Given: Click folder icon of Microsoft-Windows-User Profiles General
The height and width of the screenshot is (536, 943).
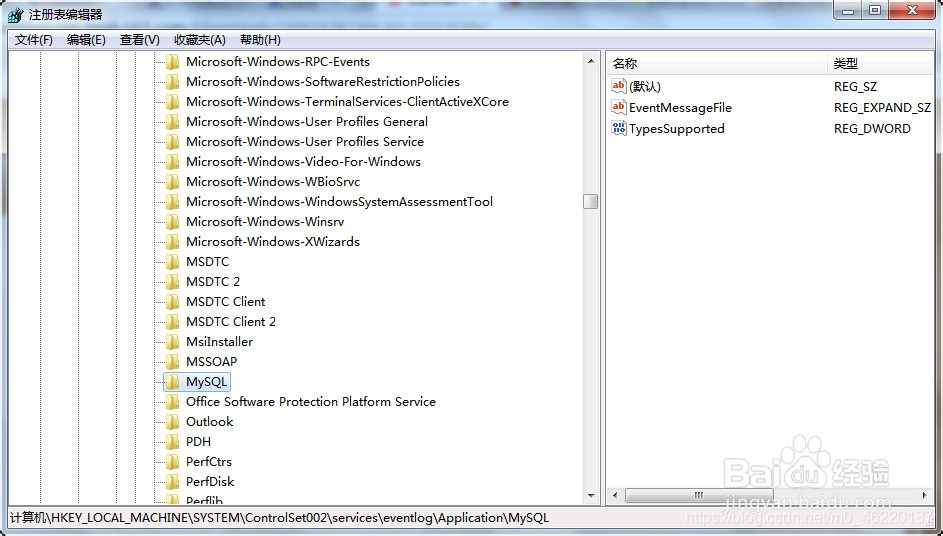Looking at the screenshot, I should point(173,122).
